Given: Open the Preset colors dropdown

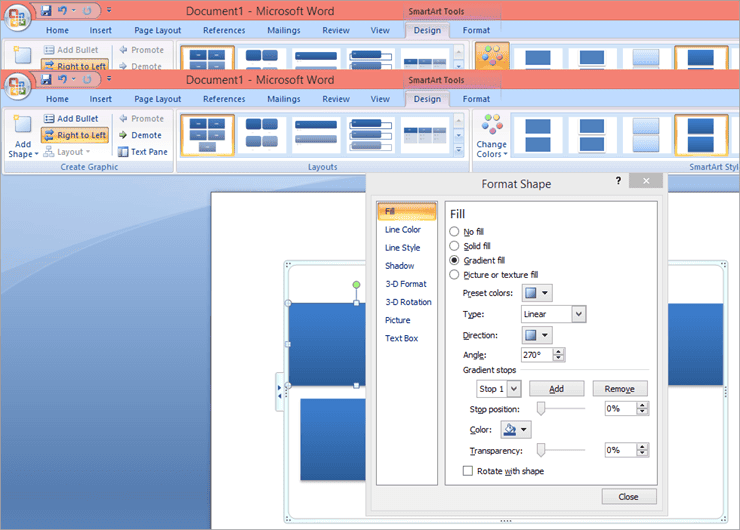Looking at the screenshot, I should click(537, 293).
